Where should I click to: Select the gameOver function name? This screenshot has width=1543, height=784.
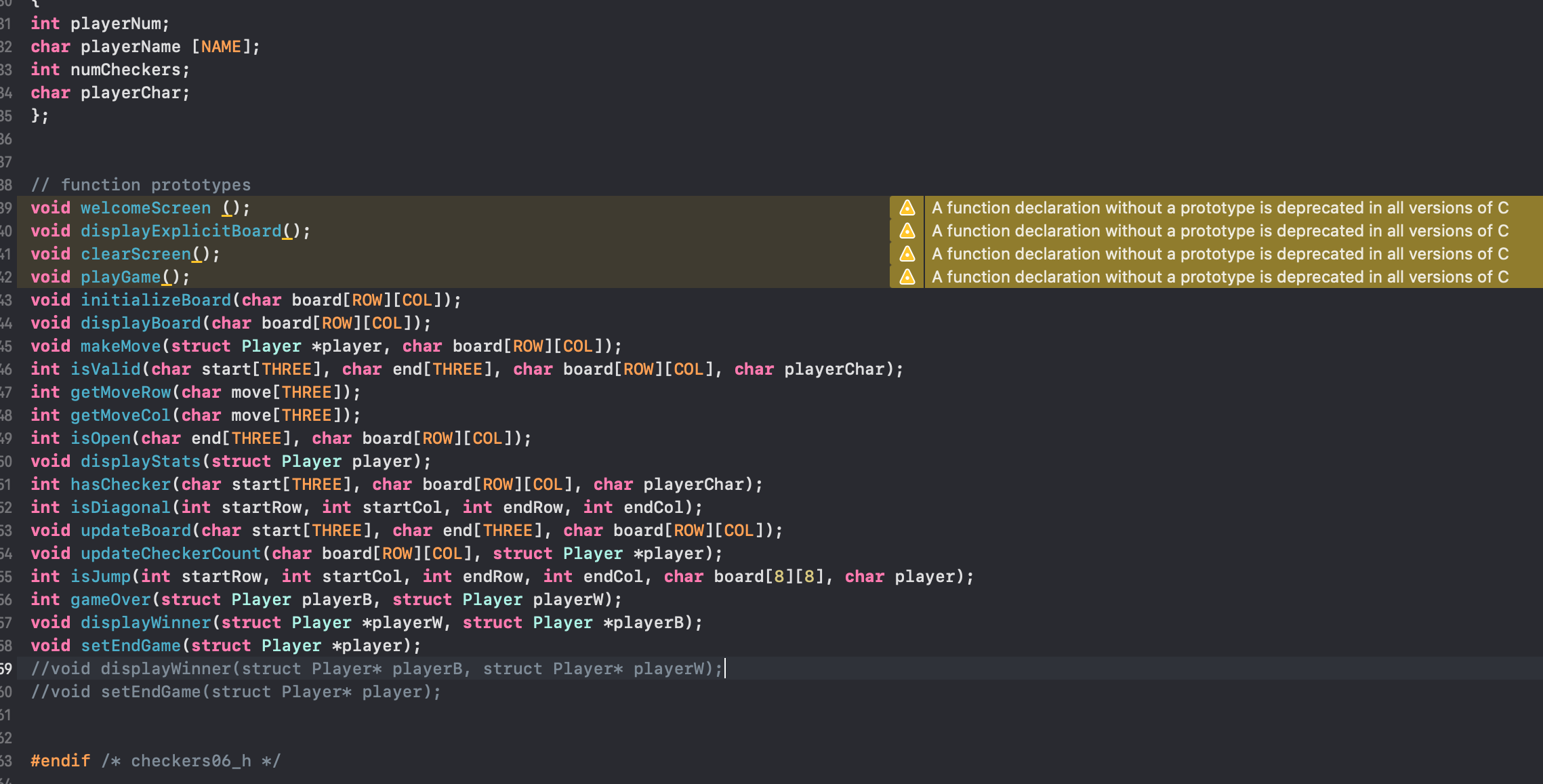pyautogui.click(x=110, y=599)
